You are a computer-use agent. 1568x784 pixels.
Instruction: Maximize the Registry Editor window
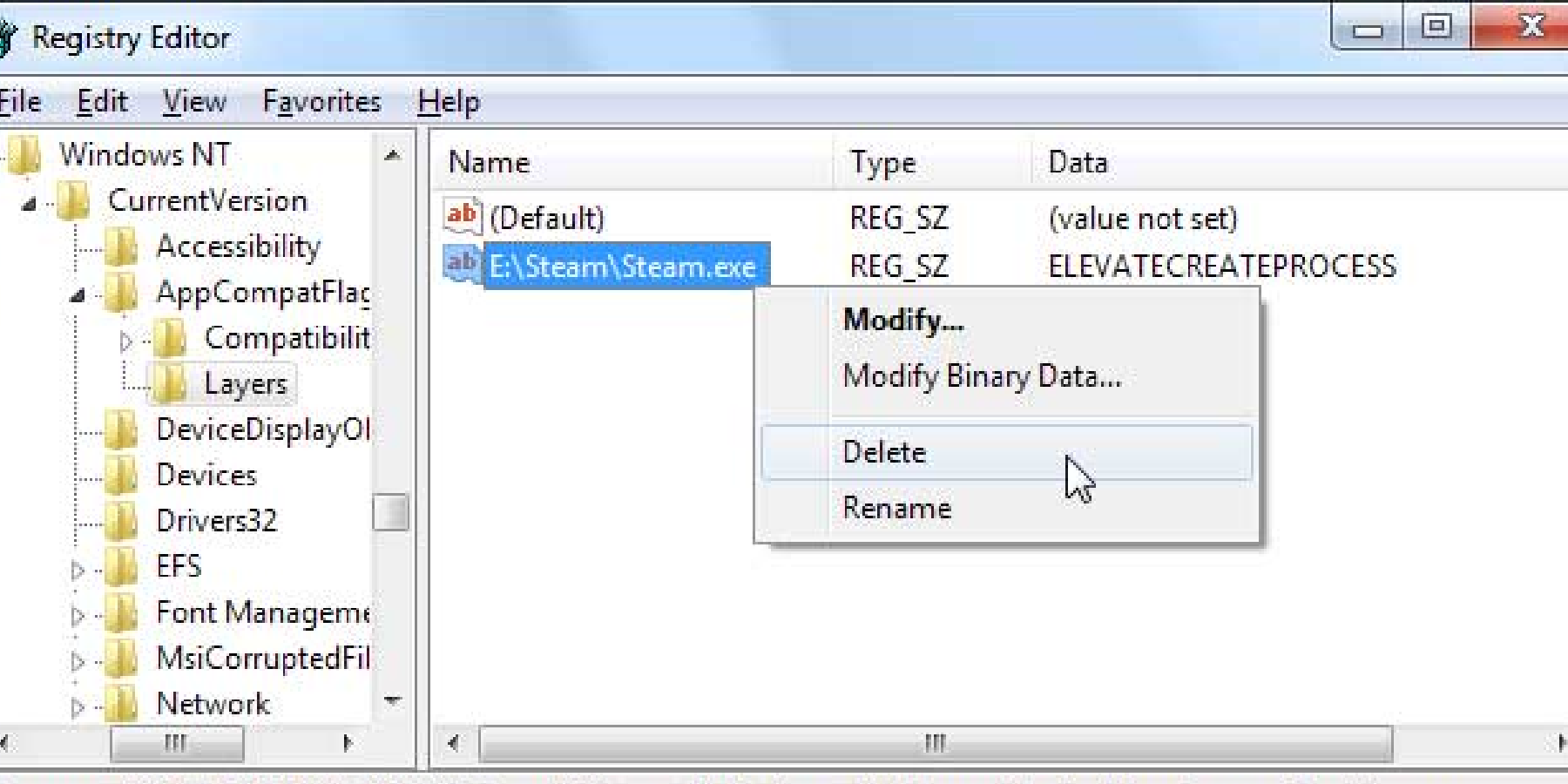click(x=1436, y=27)
